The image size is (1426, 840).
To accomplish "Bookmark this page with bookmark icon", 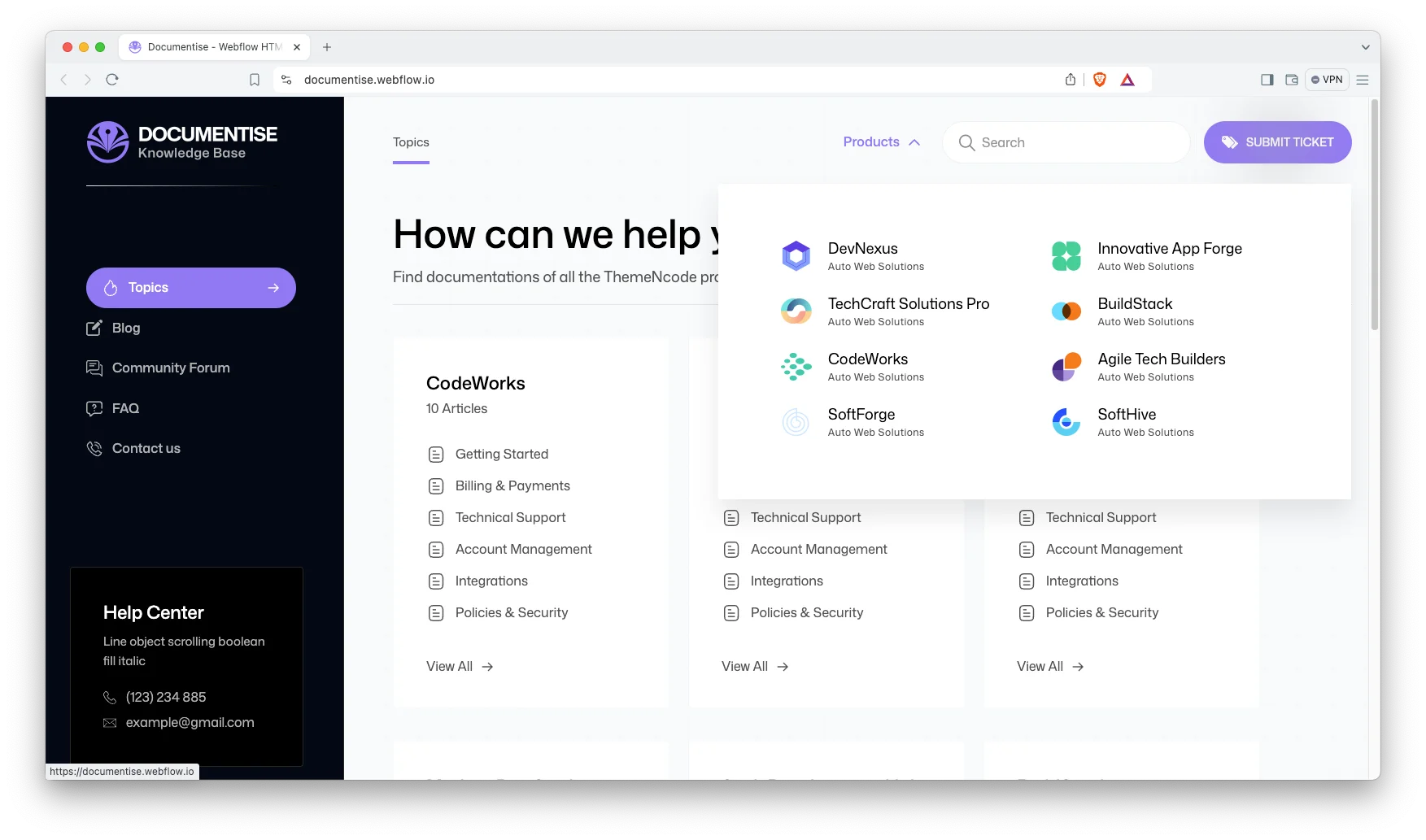I will 255,80.
